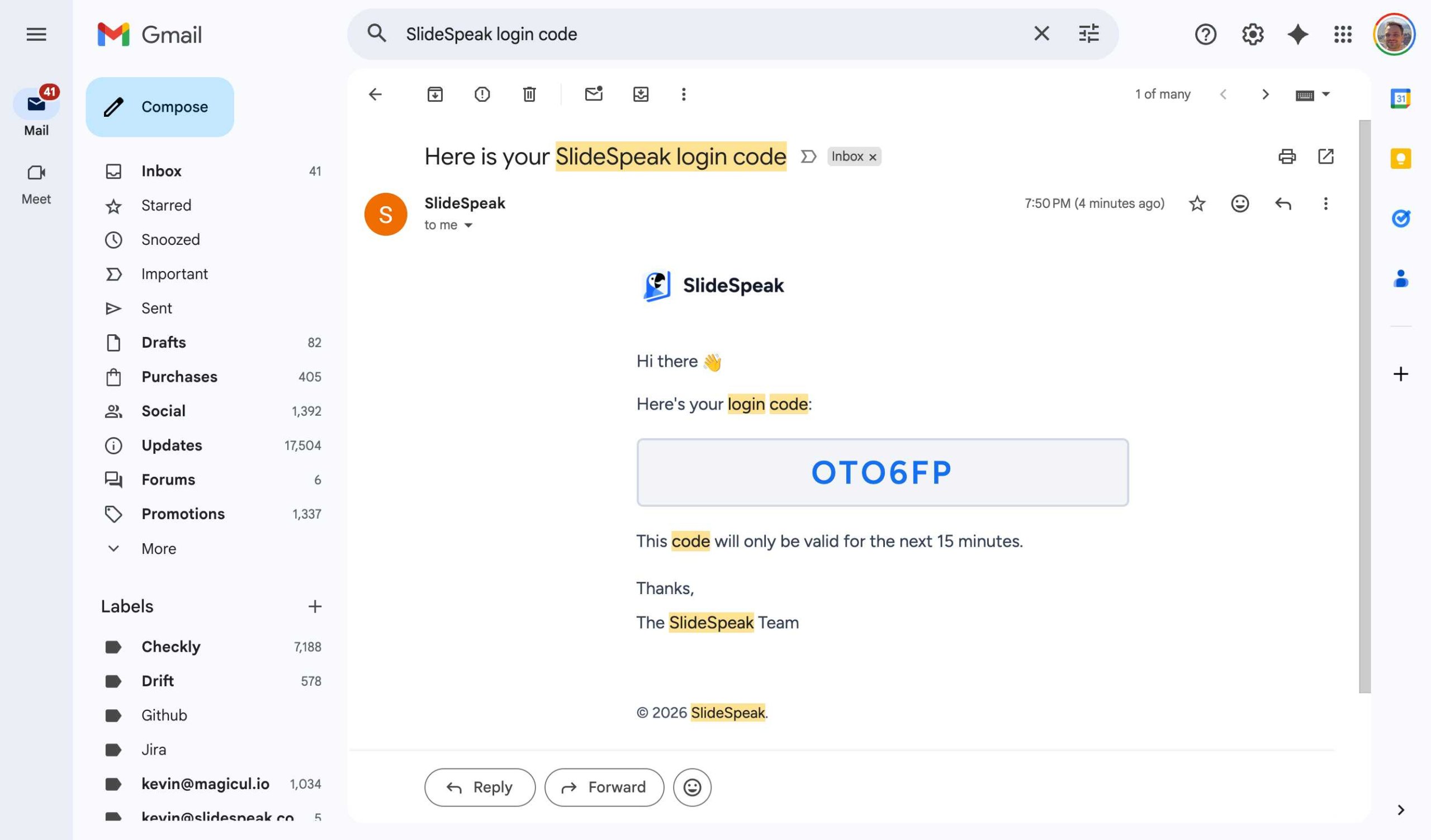Reply to the SlideSpeak email

tap(479, 787)
